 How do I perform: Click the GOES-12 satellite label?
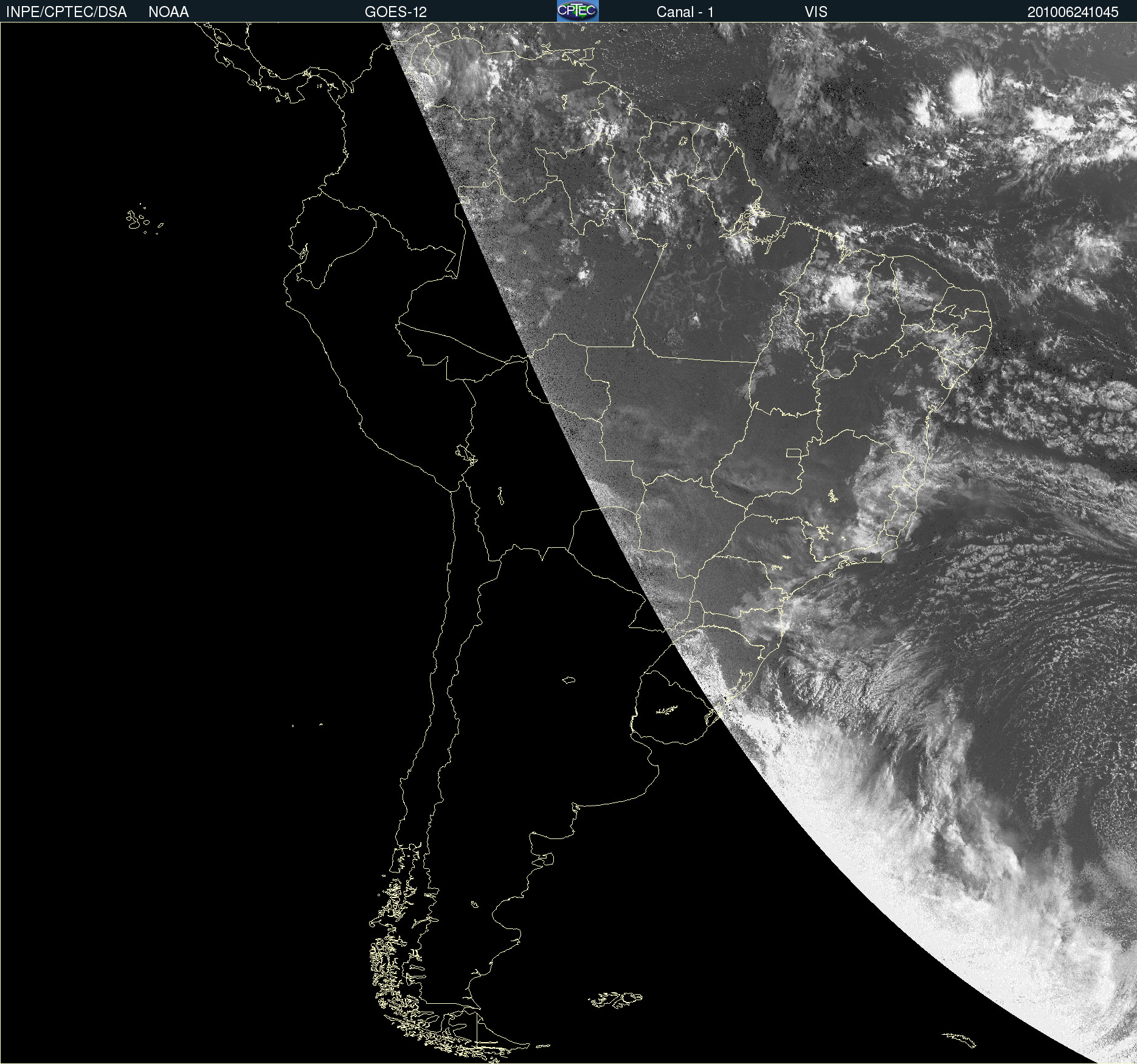[x=396, y=12]
